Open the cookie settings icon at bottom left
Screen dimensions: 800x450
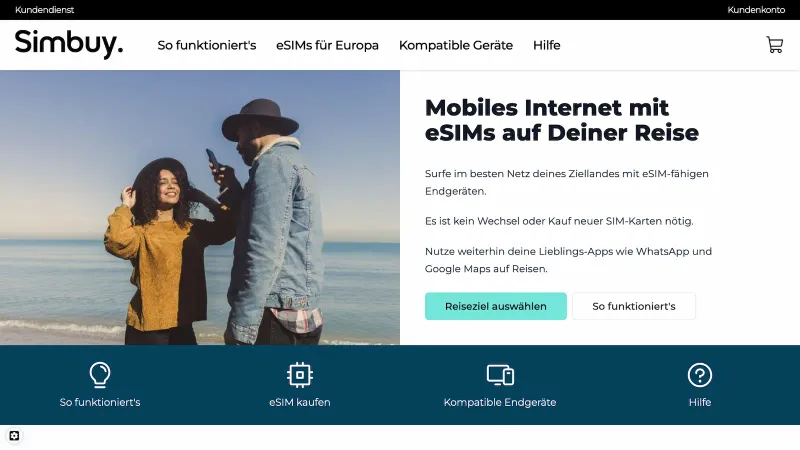tap(14, 436)
